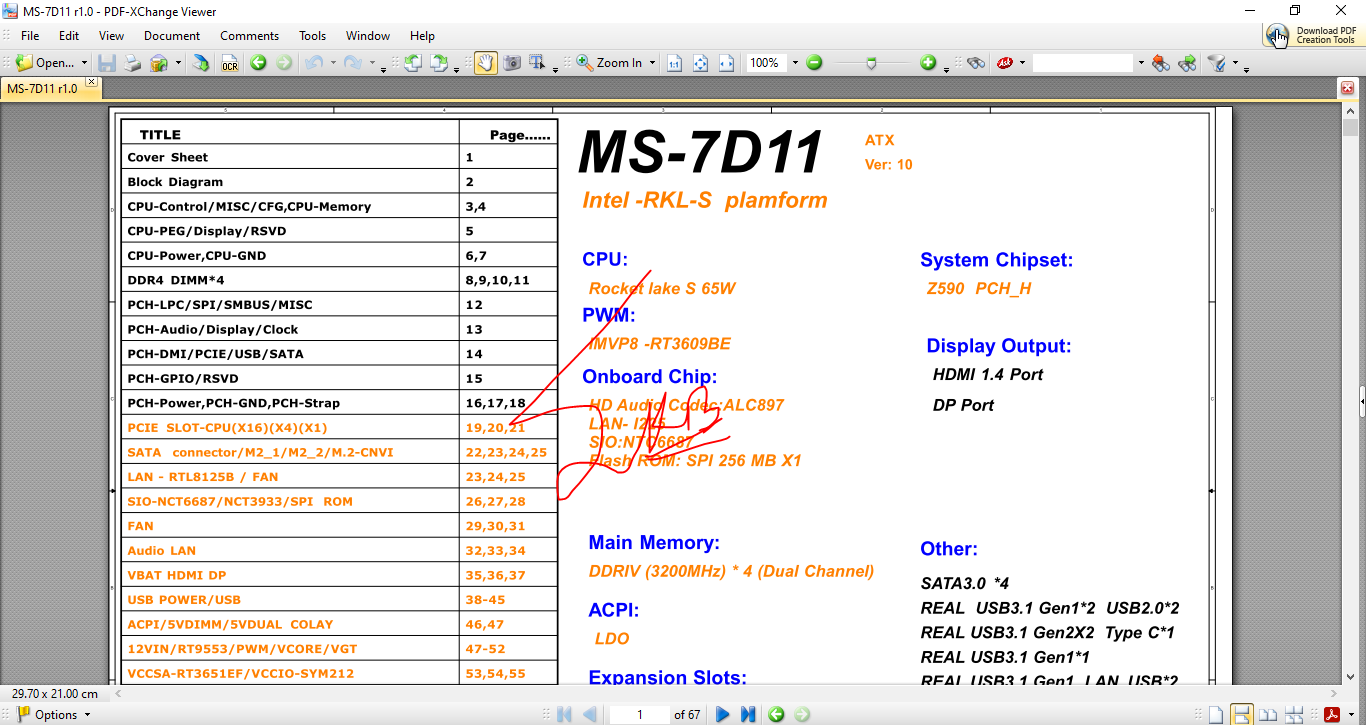Open the Comments menu

[250, 35]
